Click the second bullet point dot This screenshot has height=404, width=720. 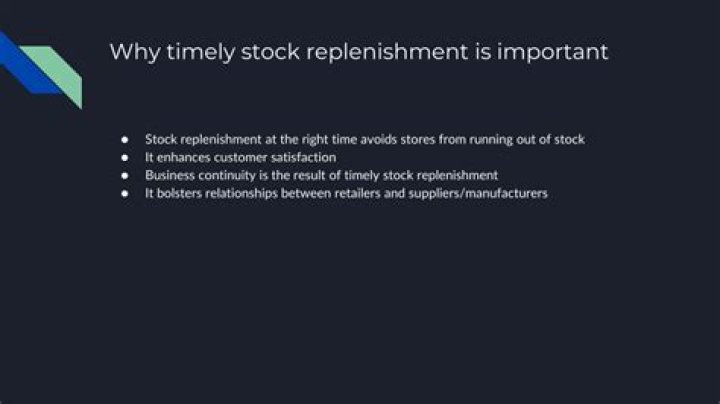click(124, 157)
